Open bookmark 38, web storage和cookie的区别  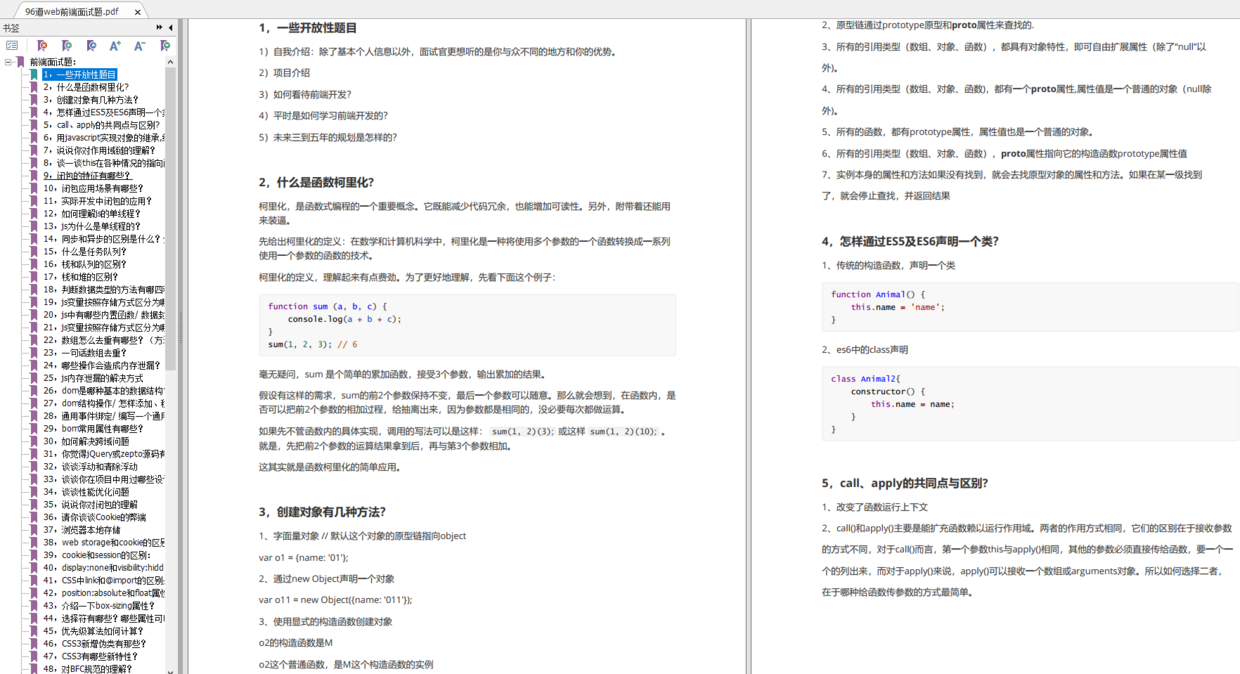[x=103, y=543]
